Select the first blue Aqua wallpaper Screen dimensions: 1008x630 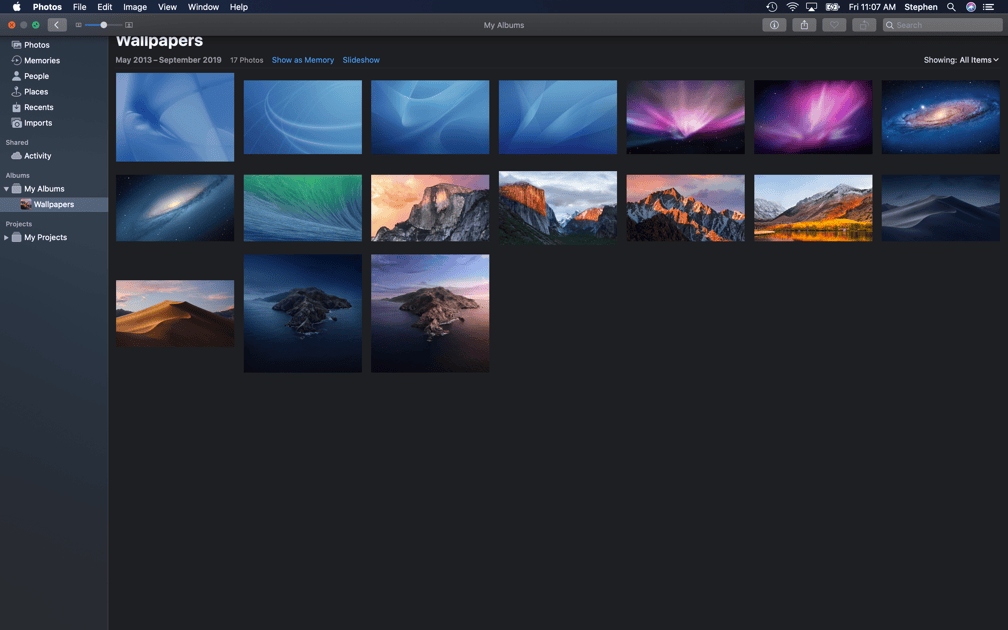click(175, 117)
